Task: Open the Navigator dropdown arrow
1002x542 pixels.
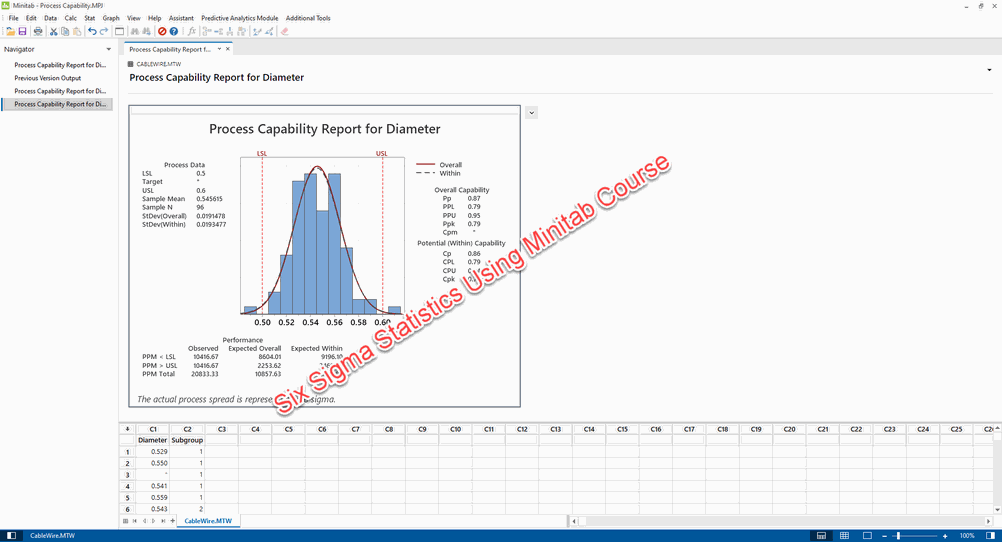Action: tap(108, 49)
